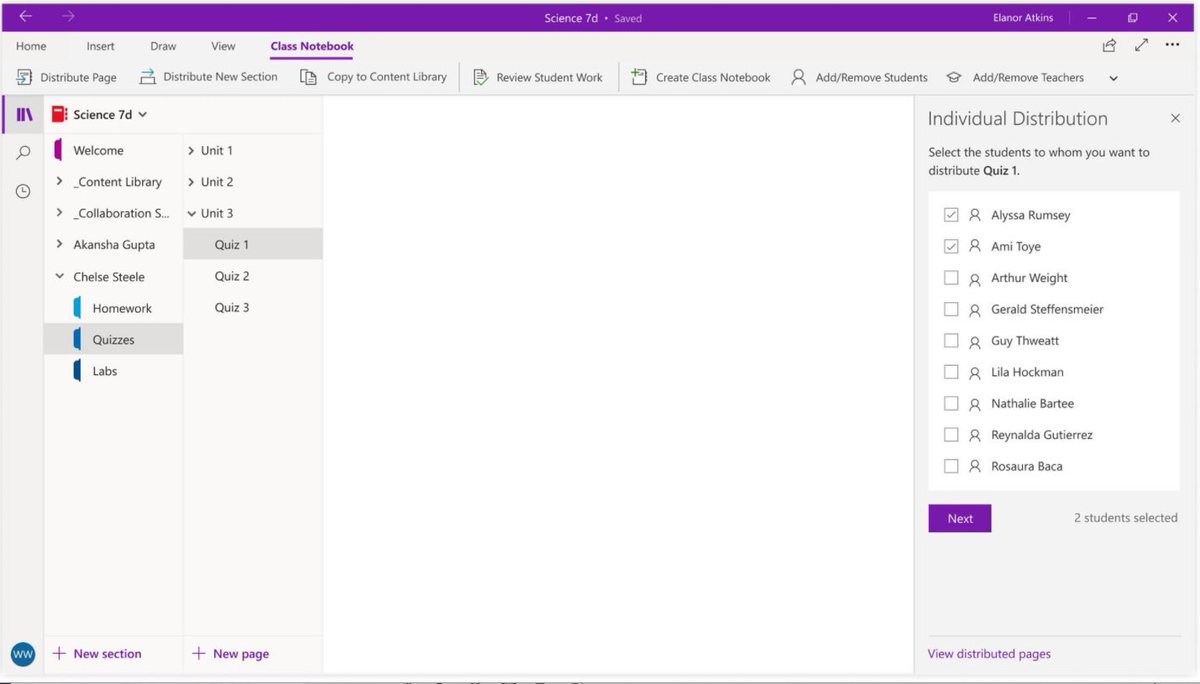Click the plus icon beside New page
Viewport: 1200px width, 684px height.
[198, 654]
